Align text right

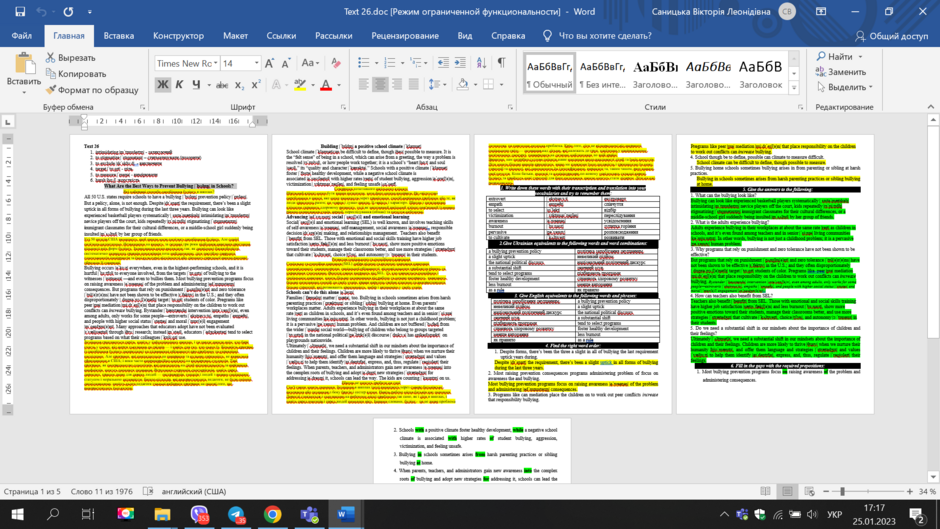[x=397, y=85]
